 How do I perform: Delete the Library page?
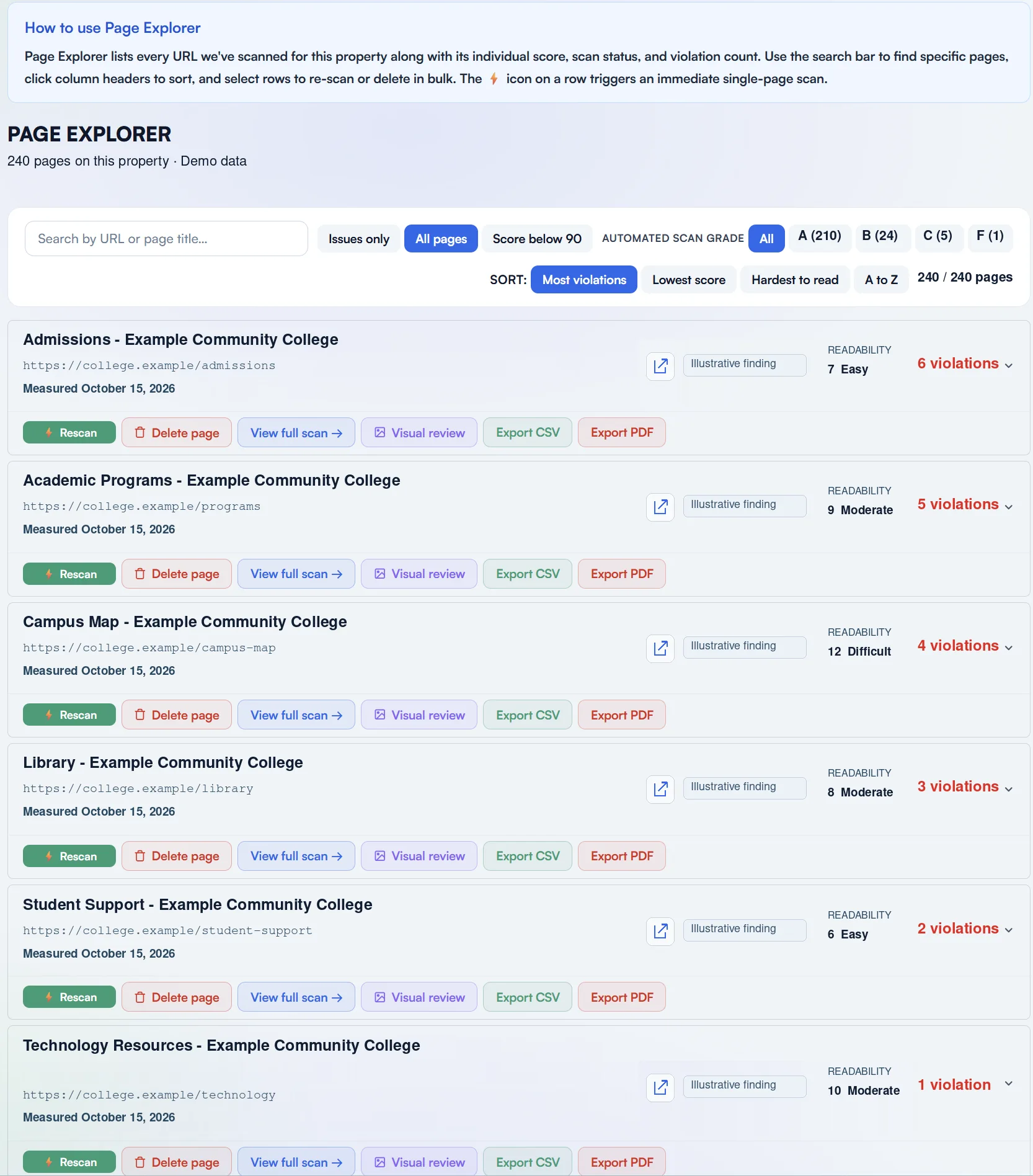click(x=177, y=856)
